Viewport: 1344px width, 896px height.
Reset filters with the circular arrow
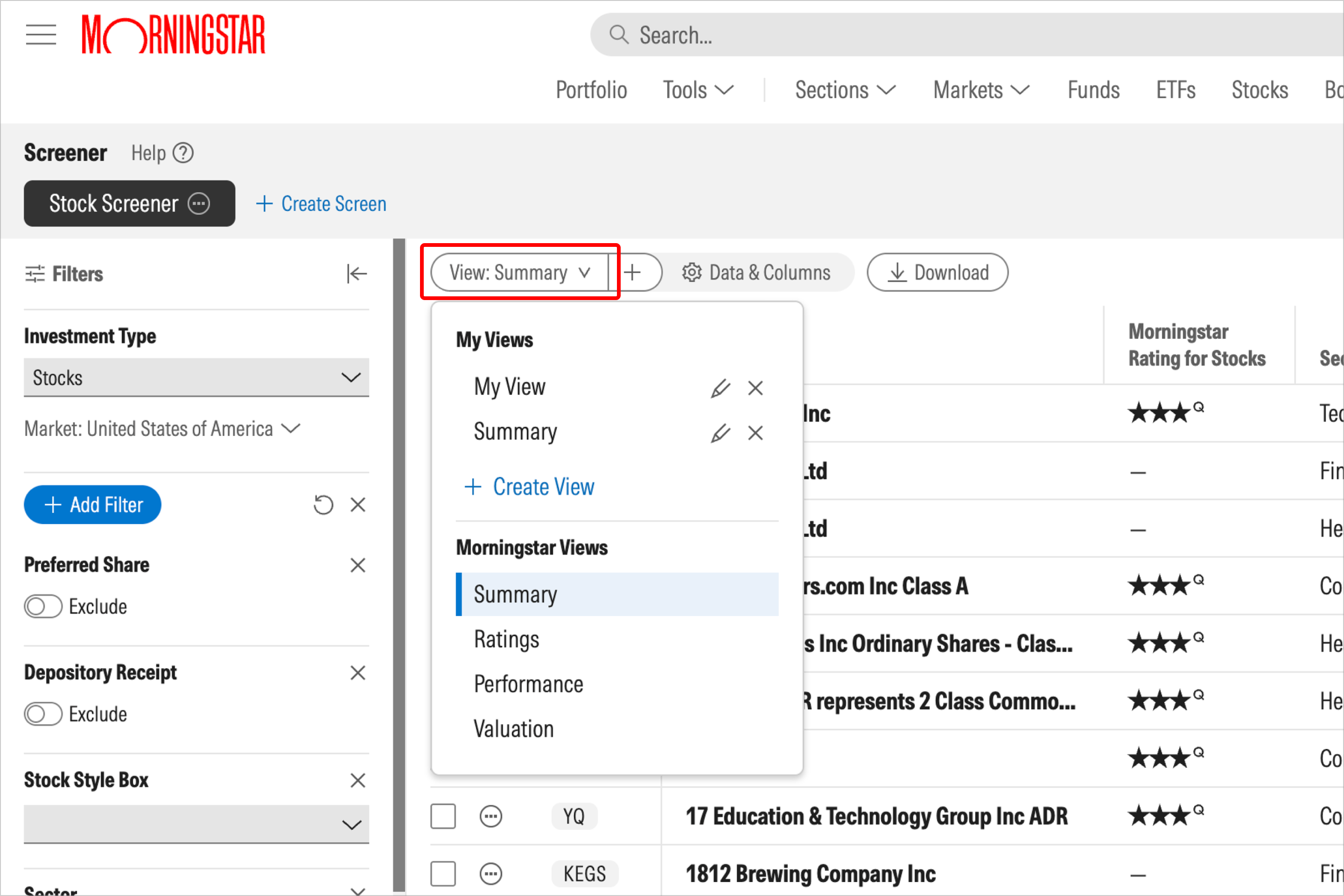pyautogui.click(x=323, y=505)
